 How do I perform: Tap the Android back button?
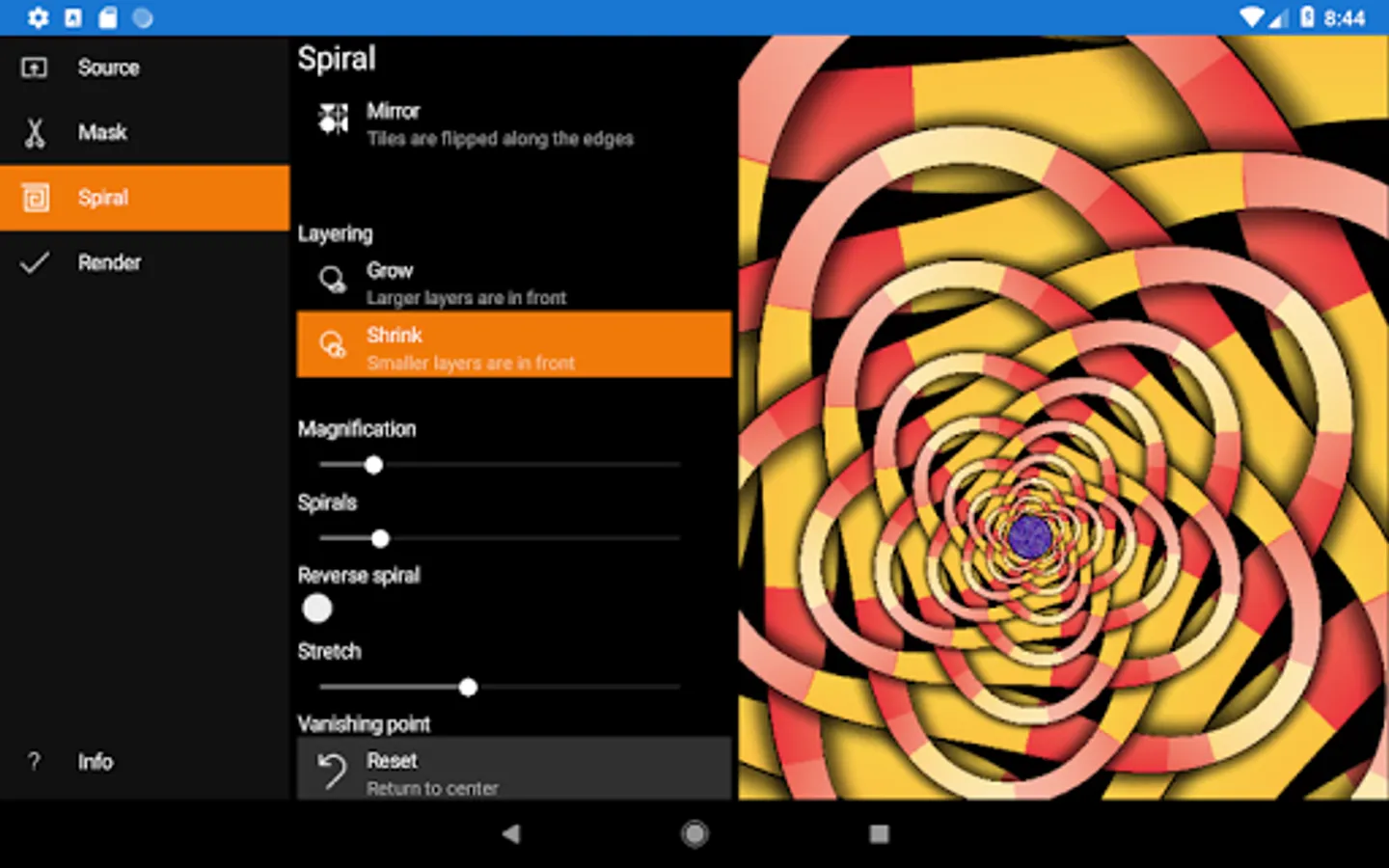511,834
